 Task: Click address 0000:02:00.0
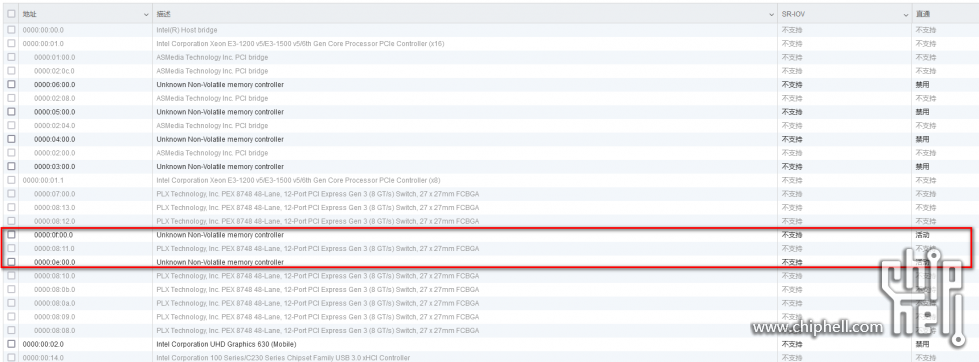tap(54, 153)
